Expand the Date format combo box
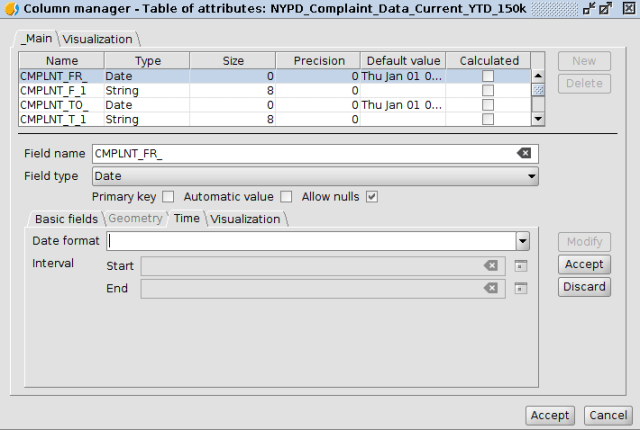The image size is (640, 430). [522, 241]
